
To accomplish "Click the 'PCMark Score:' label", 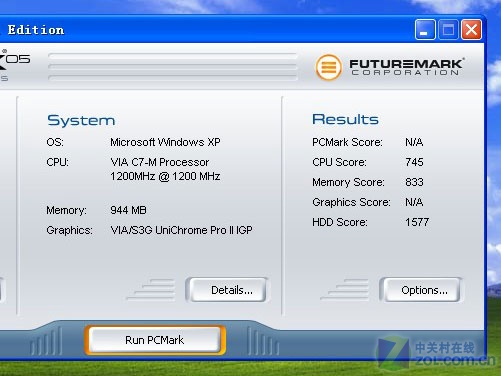I will 347,142.
